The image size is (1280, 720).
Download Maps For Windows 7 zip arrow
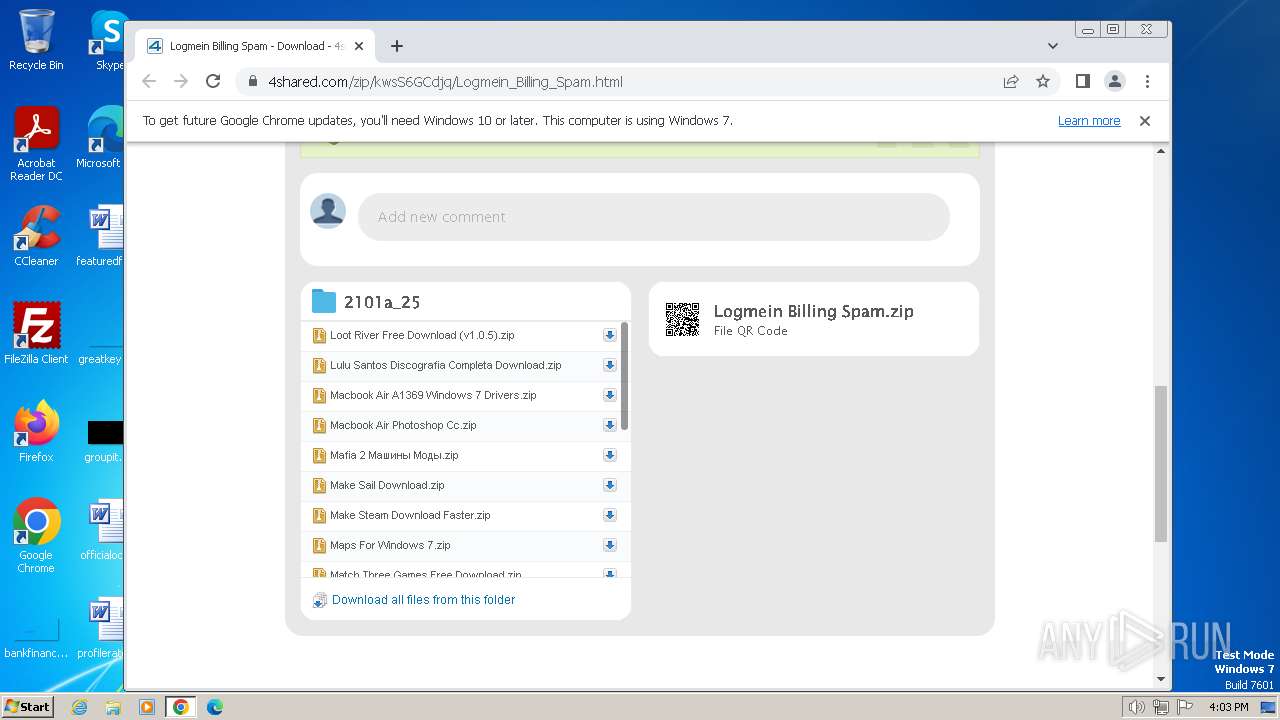point(609,546)
